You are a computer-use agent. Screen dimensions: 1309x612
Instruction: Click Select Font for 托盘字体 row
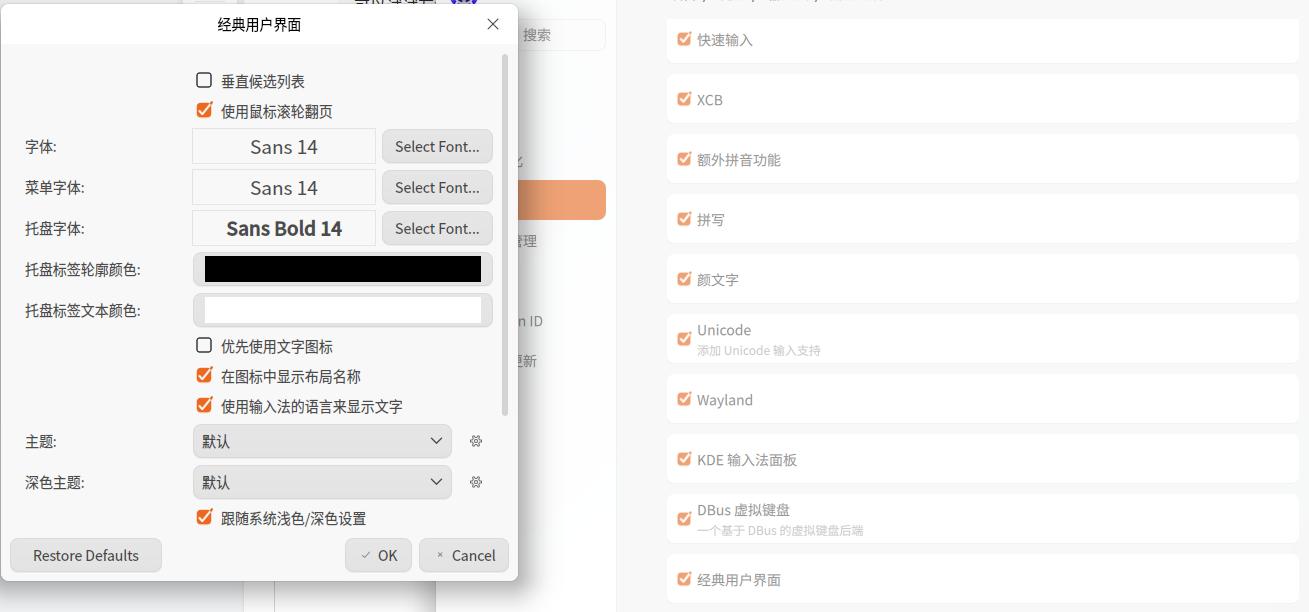[x=437, y=228]
